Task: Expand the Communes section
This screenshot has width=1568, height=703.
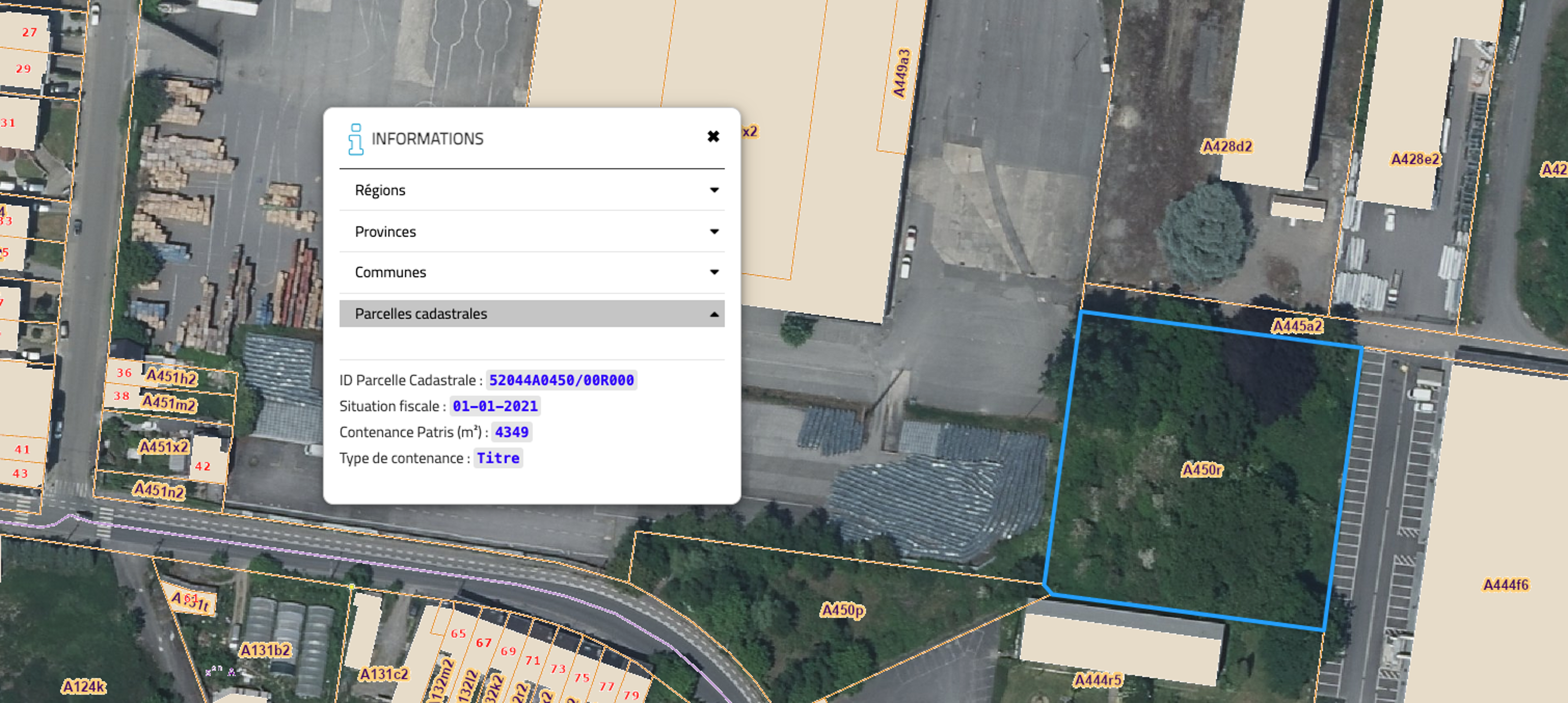Action: pos(390,272)
